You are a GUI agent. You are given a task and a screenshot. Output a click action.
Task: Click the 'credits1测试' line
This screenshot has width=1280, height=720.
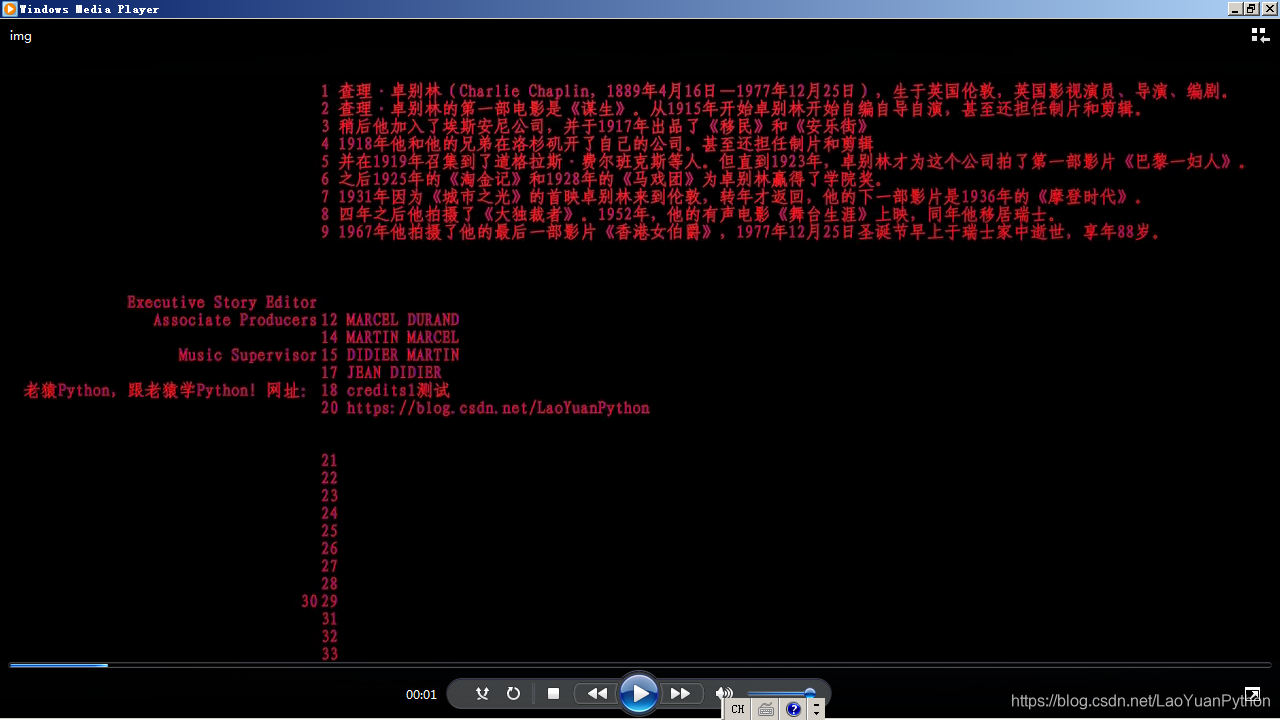(x=398, y=390)
